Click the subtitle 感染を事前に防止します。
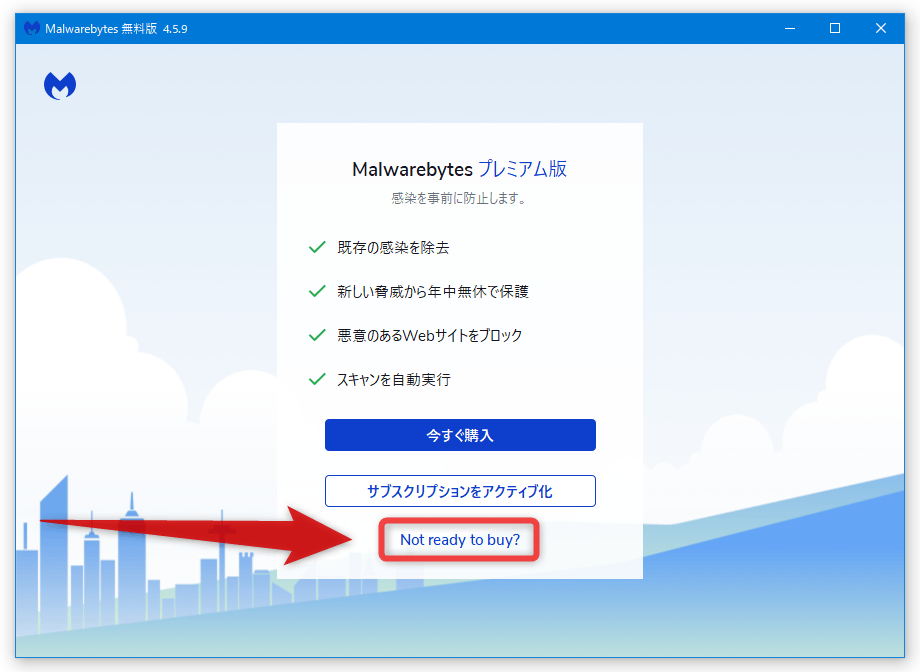 coord(459,198)
